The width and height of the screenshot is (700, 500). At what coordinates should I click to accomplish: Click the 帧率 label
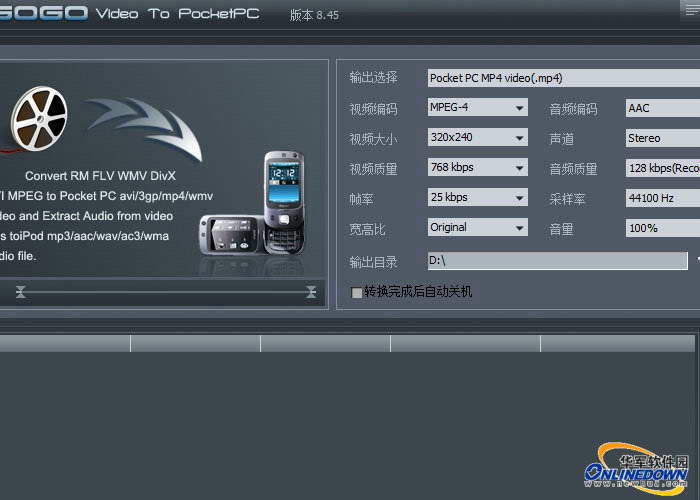click(361, 199)
